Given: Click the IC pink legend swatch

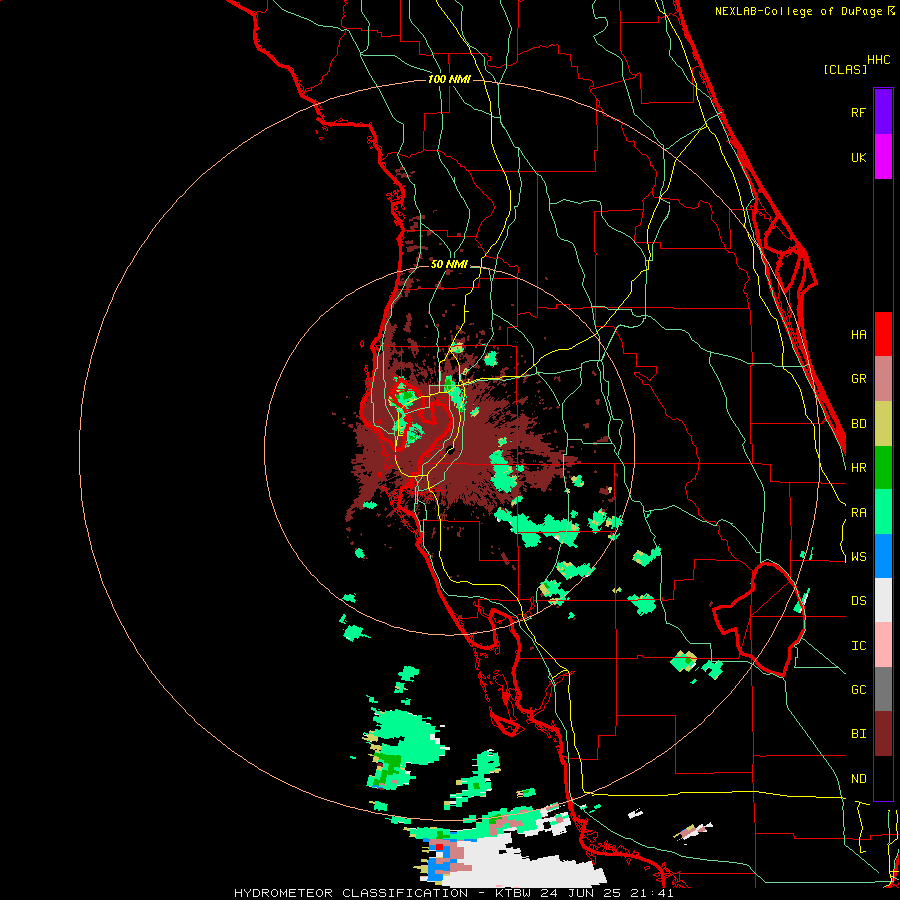Looking at the screenshot, I should coord(883,645).
